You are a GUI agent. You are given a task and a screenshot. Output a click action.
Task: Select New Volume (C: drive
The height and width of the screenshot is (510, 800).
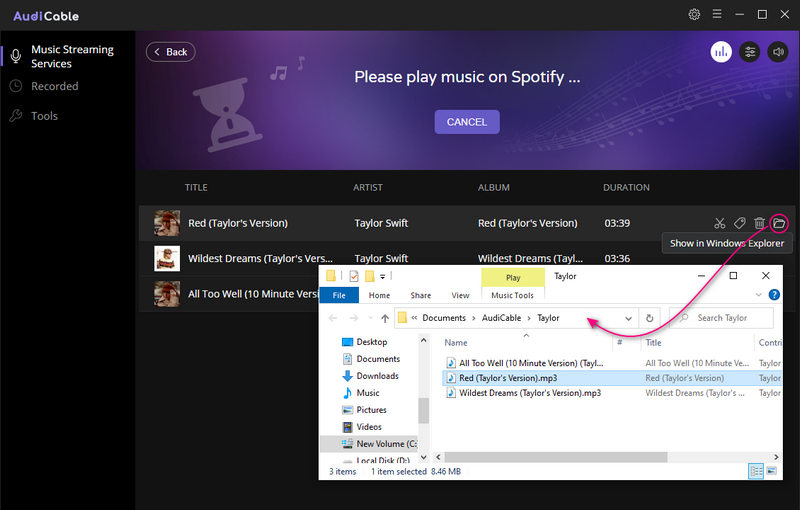pos(379,444)
